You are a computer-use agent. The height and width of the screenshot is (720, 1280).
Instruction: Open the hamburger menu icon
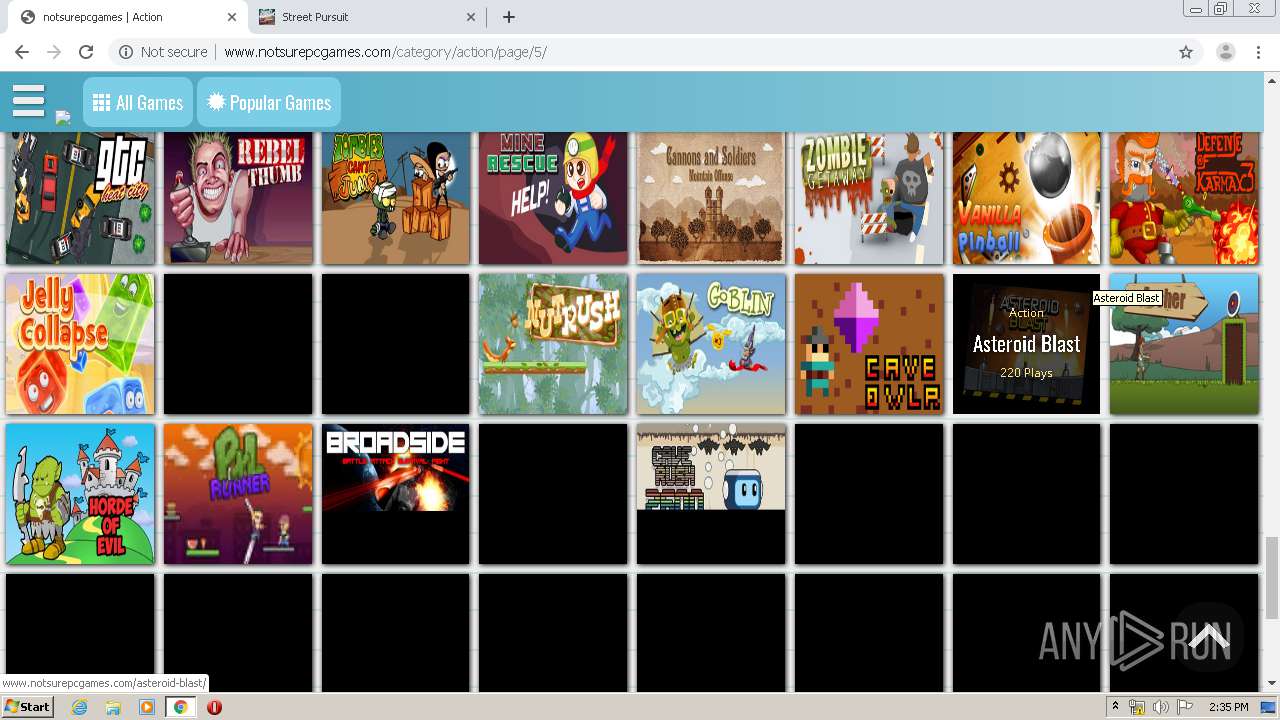click(28, 100)
